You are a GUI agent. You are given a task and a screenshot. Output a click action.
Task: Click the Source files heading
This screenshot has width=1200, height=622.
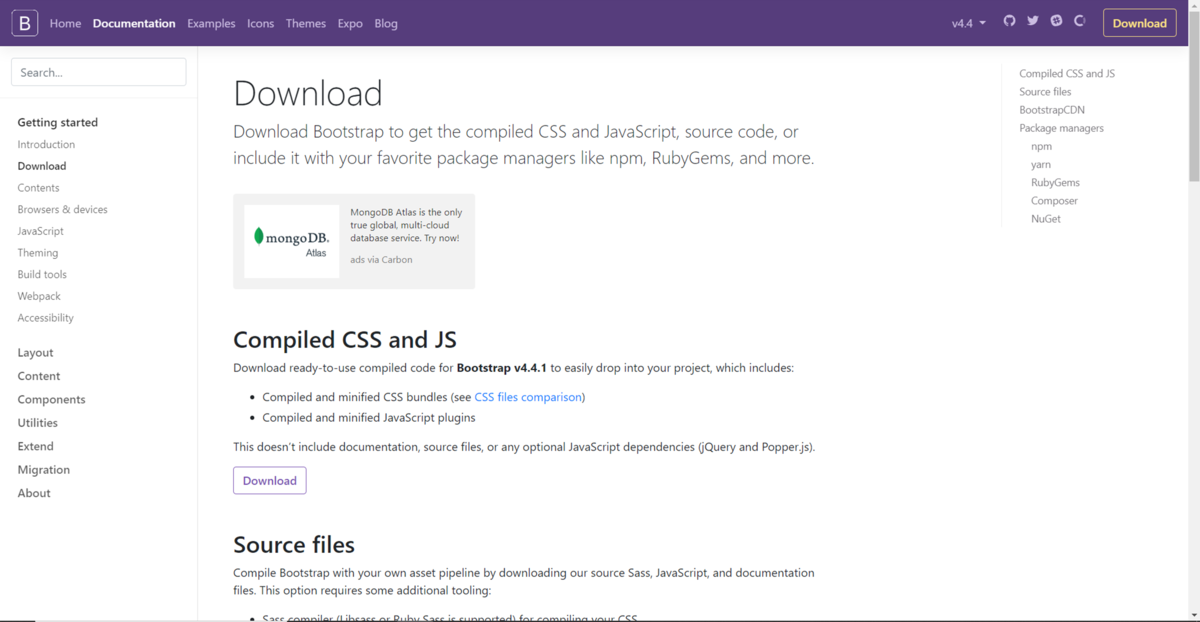(x=294, y=545)
